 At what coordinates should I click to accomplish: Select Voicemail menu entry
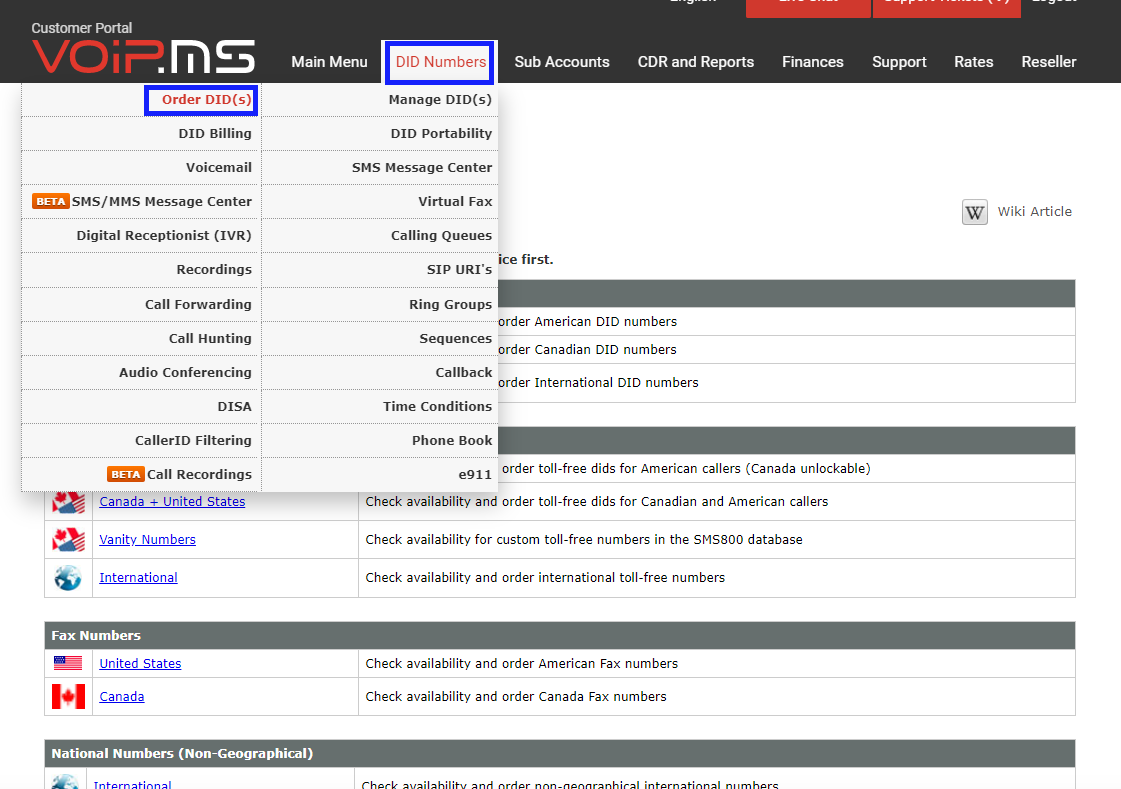[219, 168]
